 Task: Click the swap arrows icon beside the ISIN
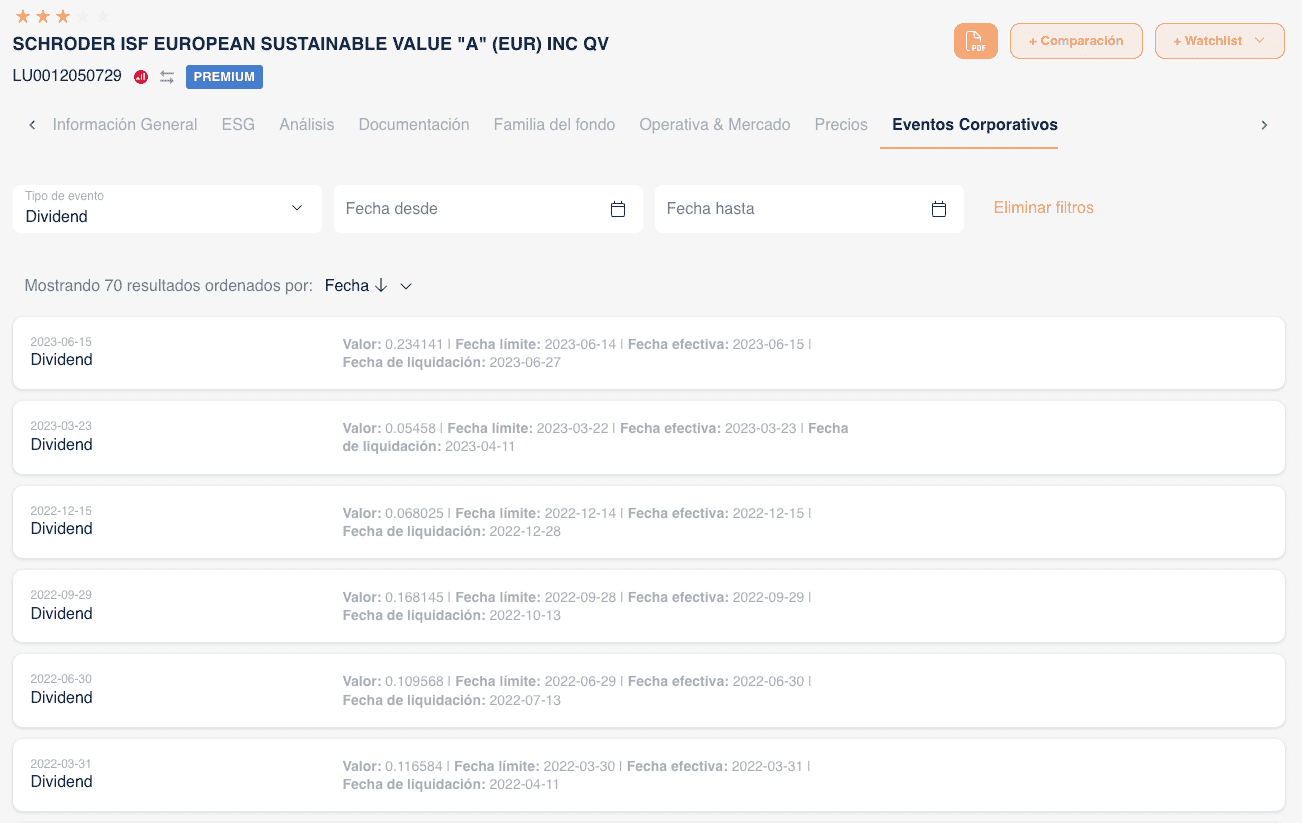tap(167, 77)
